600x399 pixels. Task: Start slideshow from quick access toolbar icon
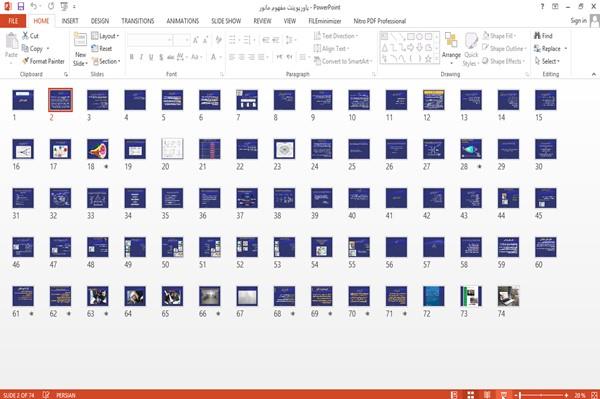point(64,6)
